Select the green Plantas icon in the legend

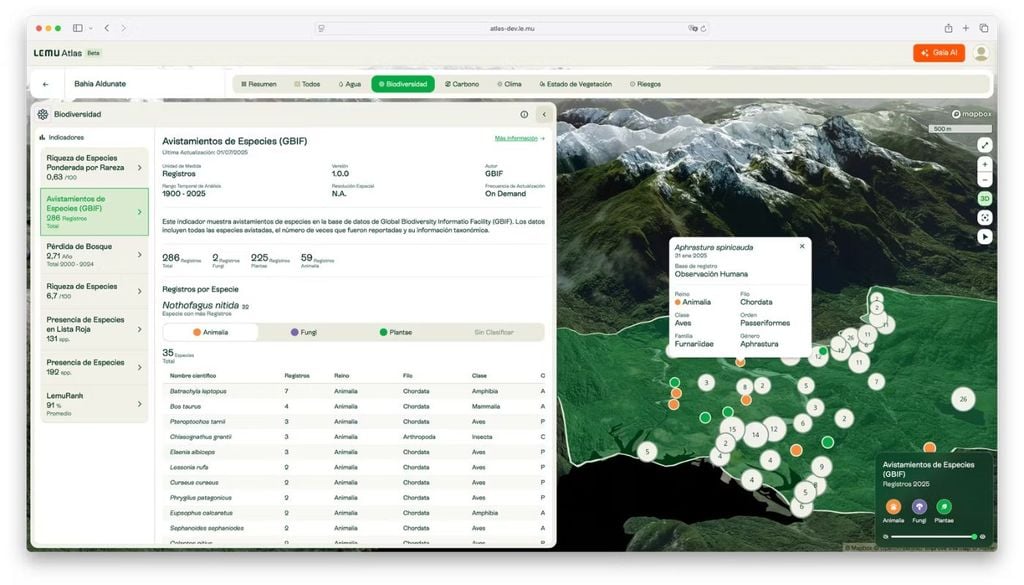coord(944,507)
